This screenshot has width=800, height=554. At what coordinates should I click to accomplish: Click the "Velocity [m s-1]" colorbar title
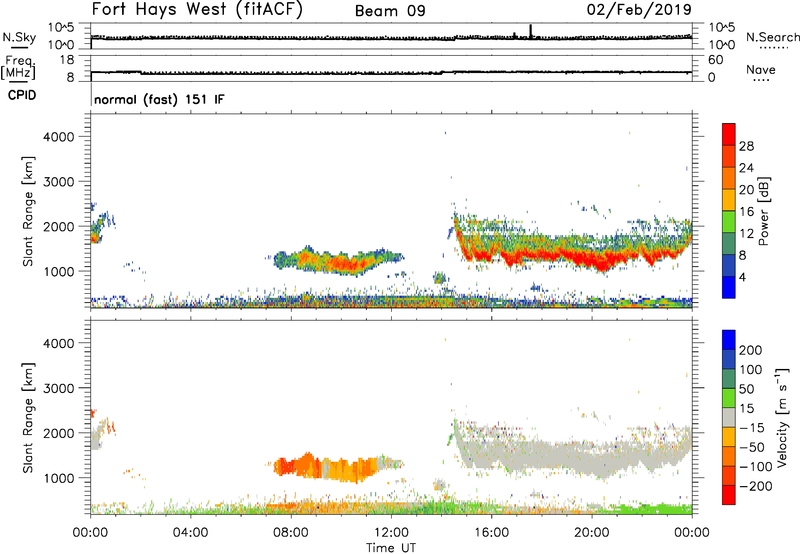coord(782,417)
